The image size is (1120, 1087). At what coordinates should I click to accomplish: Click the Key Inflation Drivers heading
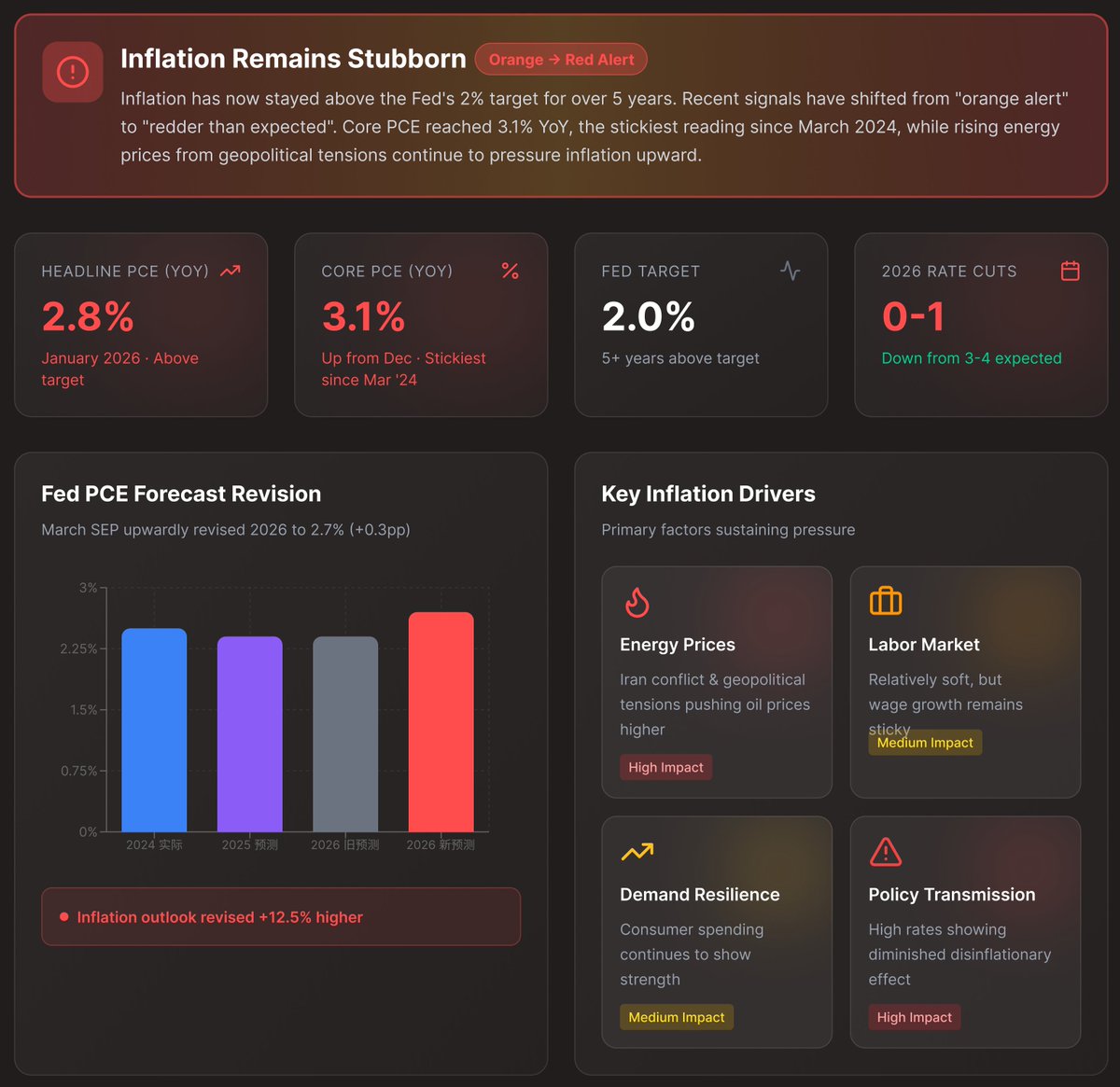708,494
